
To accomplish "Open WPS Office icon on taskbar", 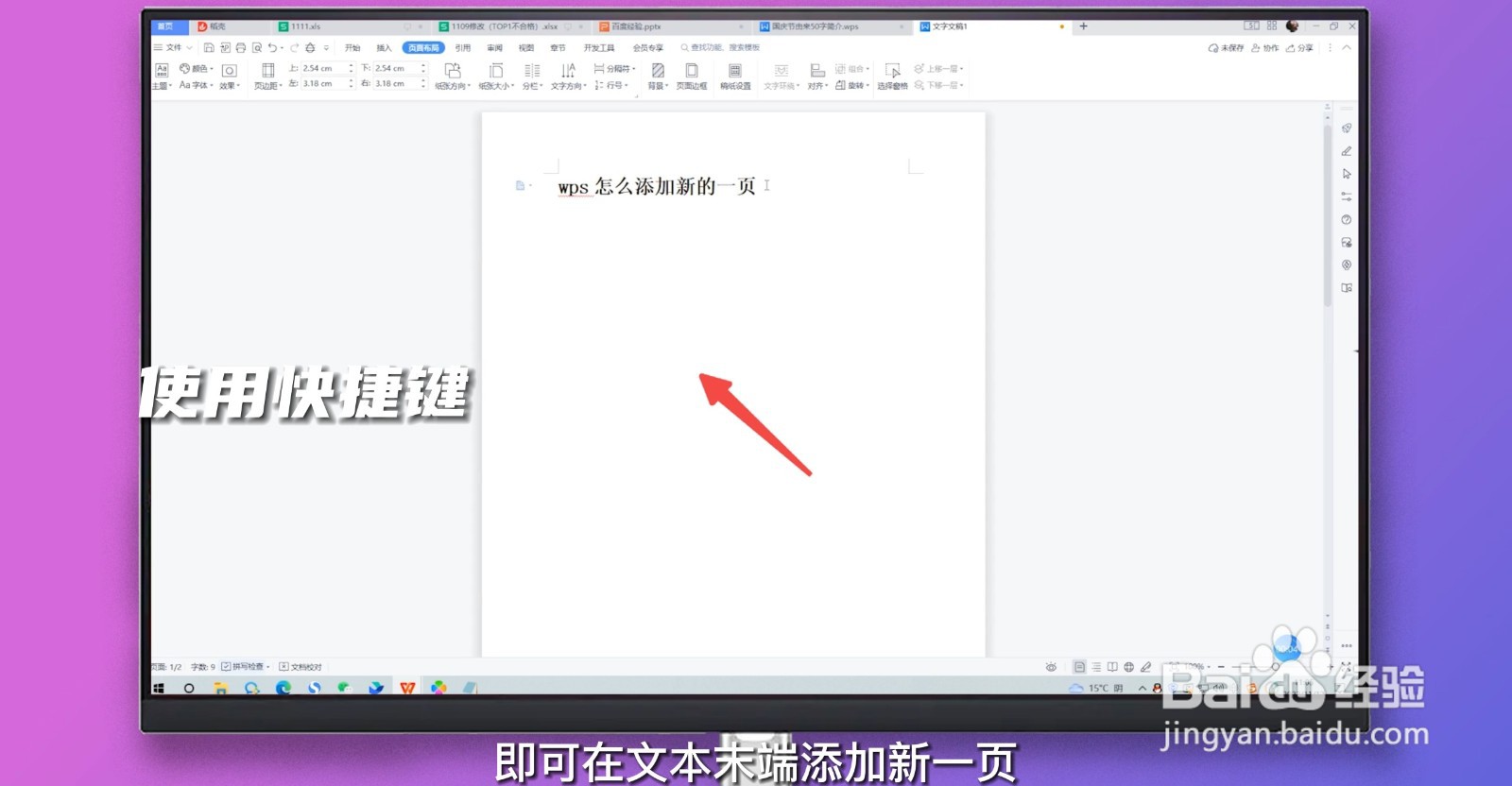I will (x=407, y=688).
